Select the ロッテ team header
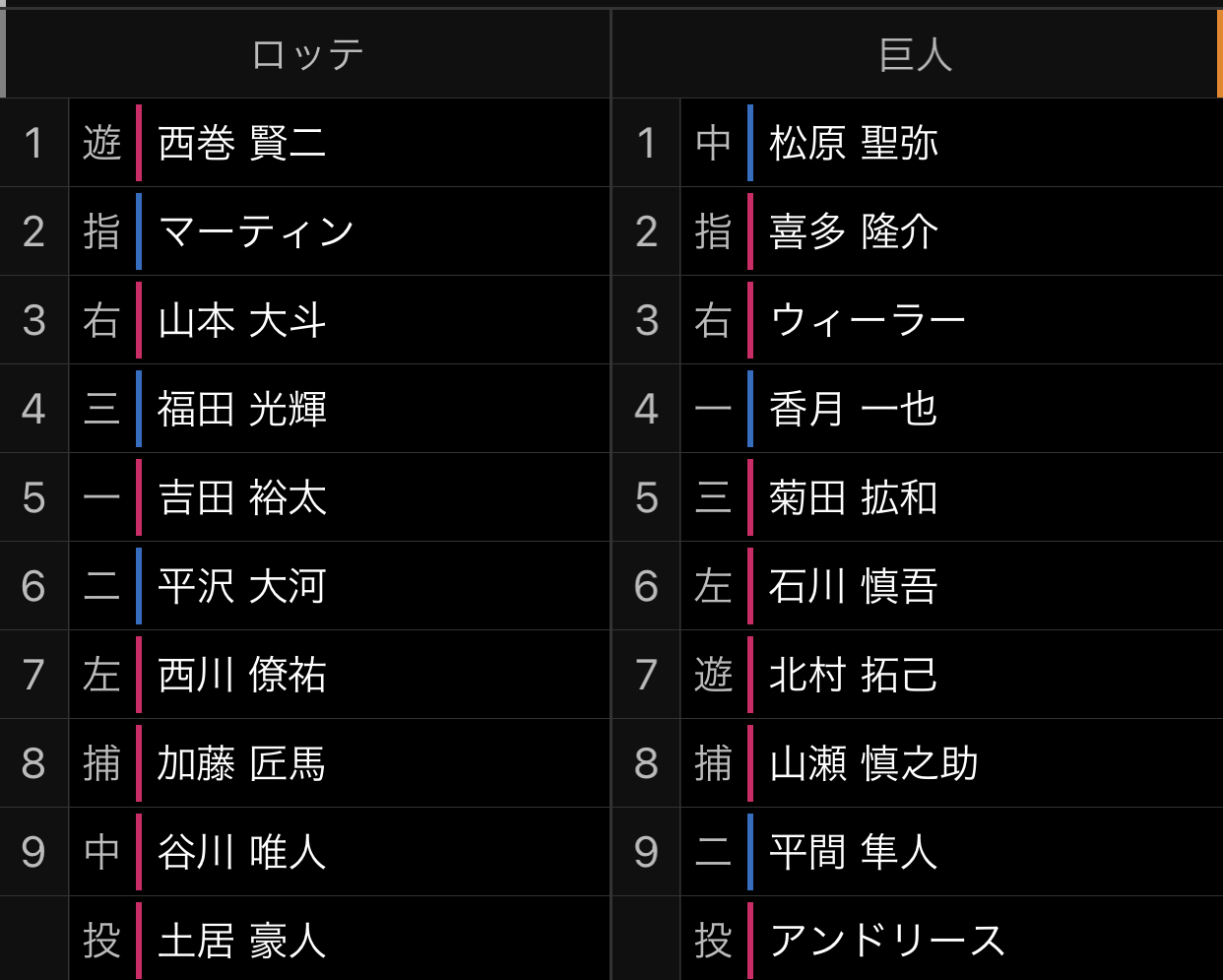This screenshot has width=1223, height=980. coord(307,54)
